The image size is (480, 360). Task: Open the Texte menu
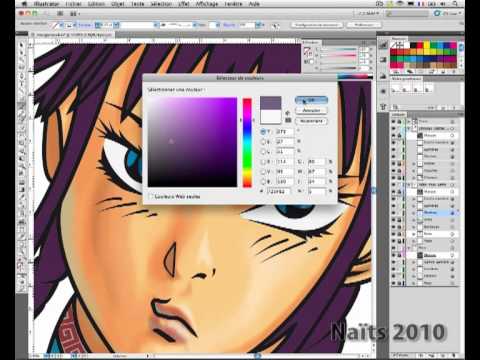138,4
